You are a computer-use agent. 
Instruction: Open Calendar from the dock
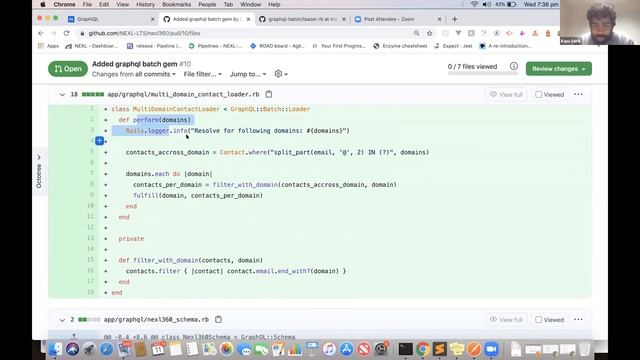(158, 349)
